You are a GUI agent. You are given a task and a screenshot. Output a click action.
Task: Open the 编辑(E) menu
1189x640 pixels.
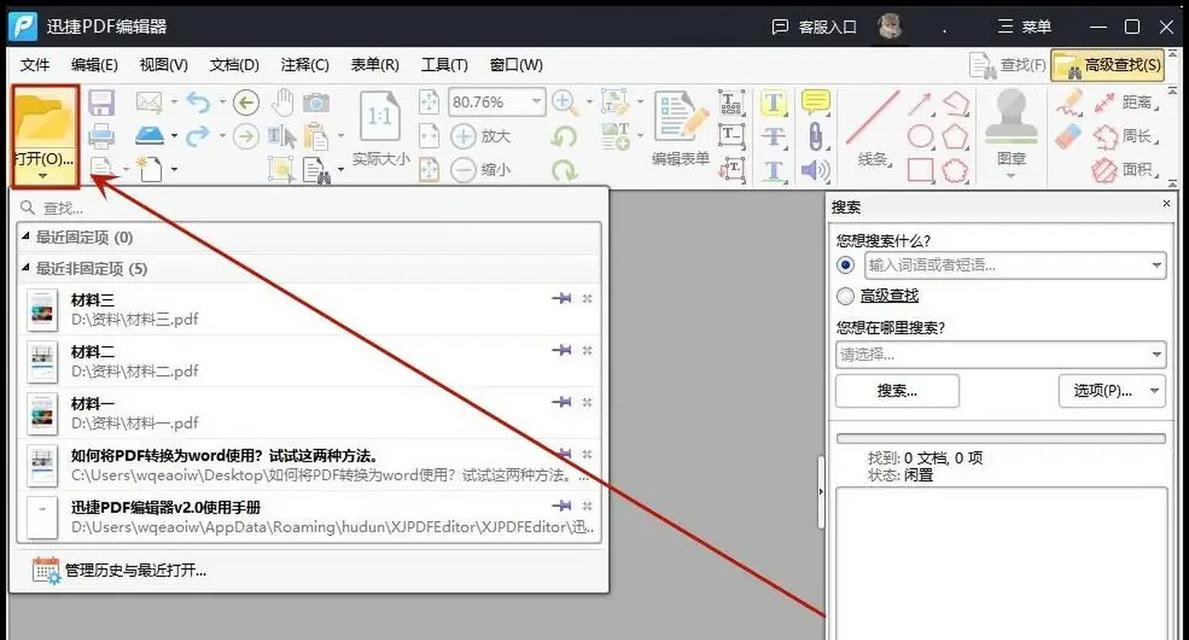(x=94, y=65)
